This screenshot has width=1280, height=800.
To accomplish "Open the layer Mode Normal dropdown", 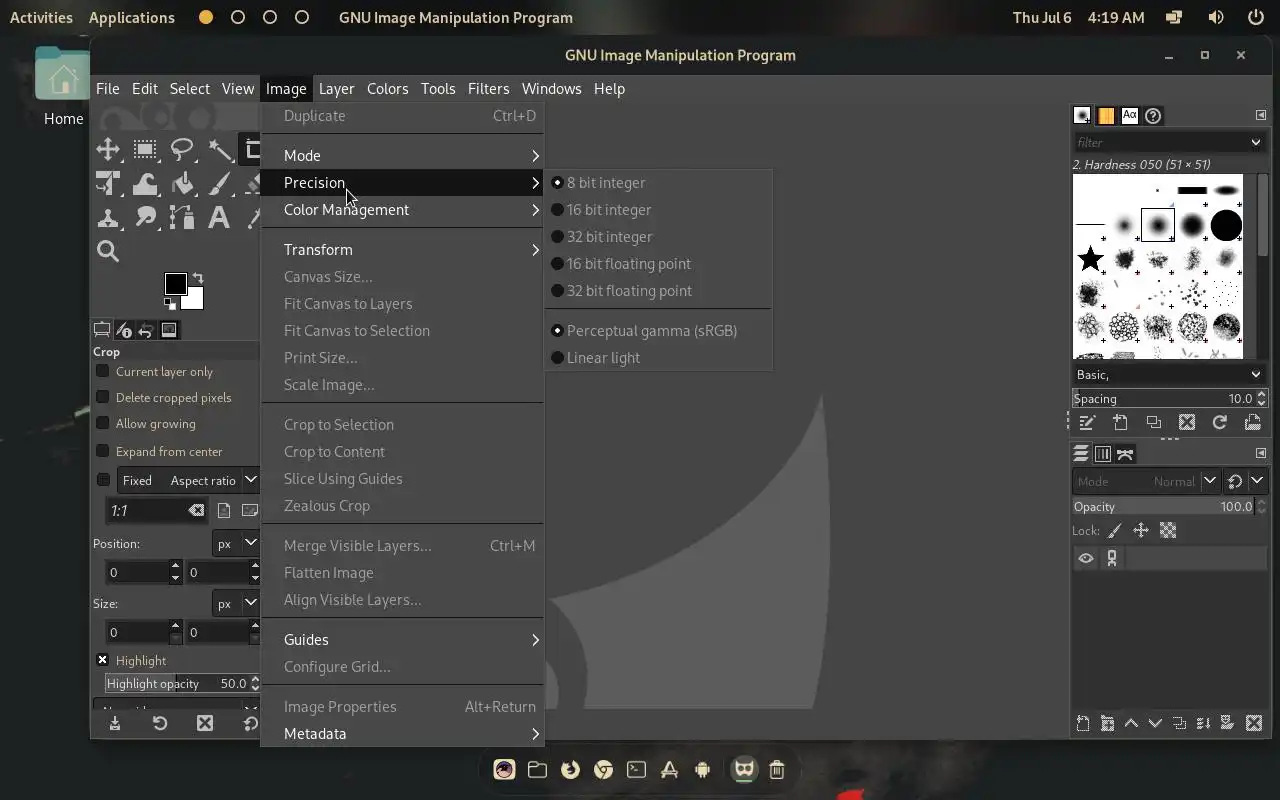I will point(1146,481).
